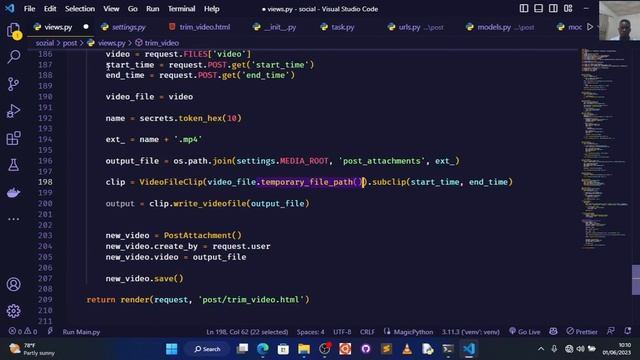
Task: Open the Accounts menu
Action: pyautogui.click(x=13, y=284)
